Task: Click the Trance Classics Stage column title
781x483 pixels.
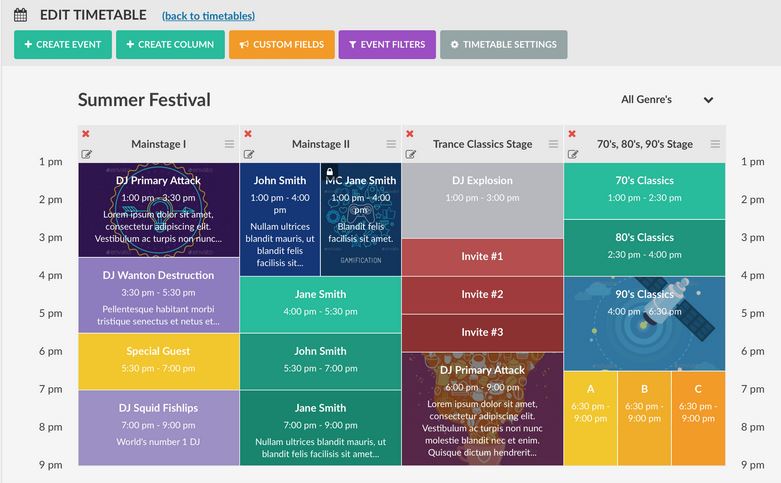Action: (x=482, y=144)
